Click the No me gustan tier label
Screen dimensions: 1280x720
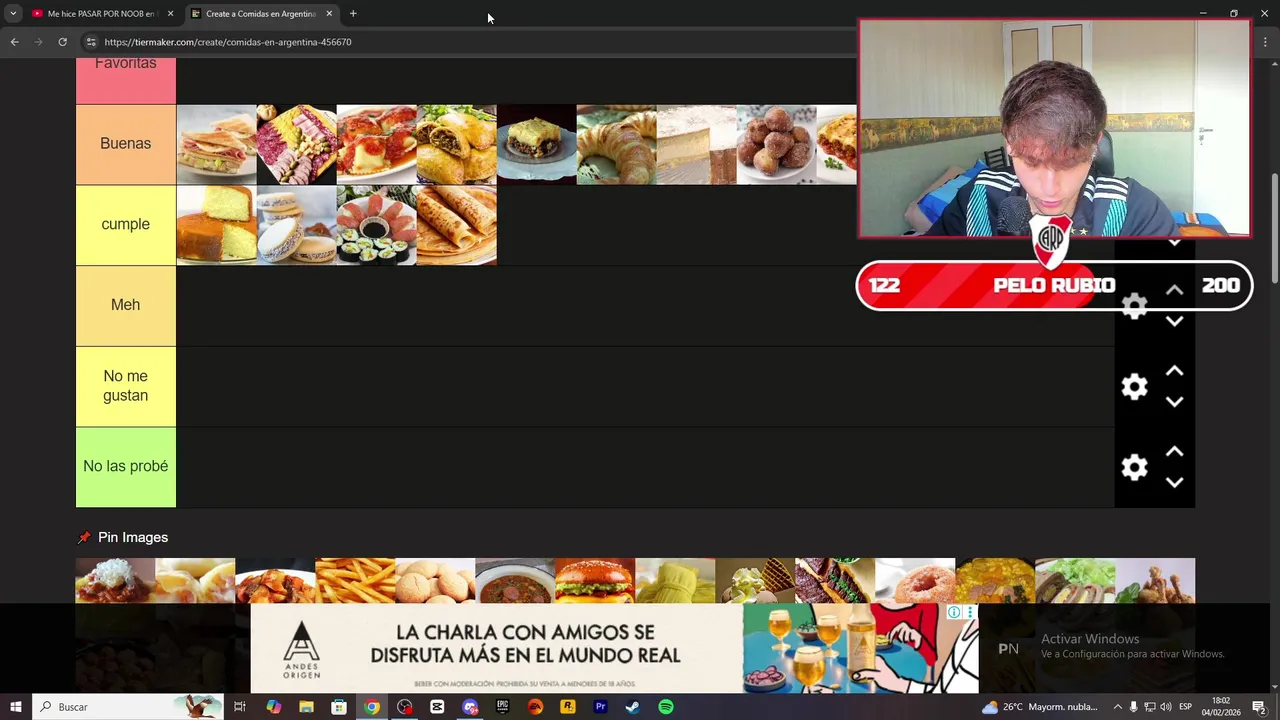[126, 386]
